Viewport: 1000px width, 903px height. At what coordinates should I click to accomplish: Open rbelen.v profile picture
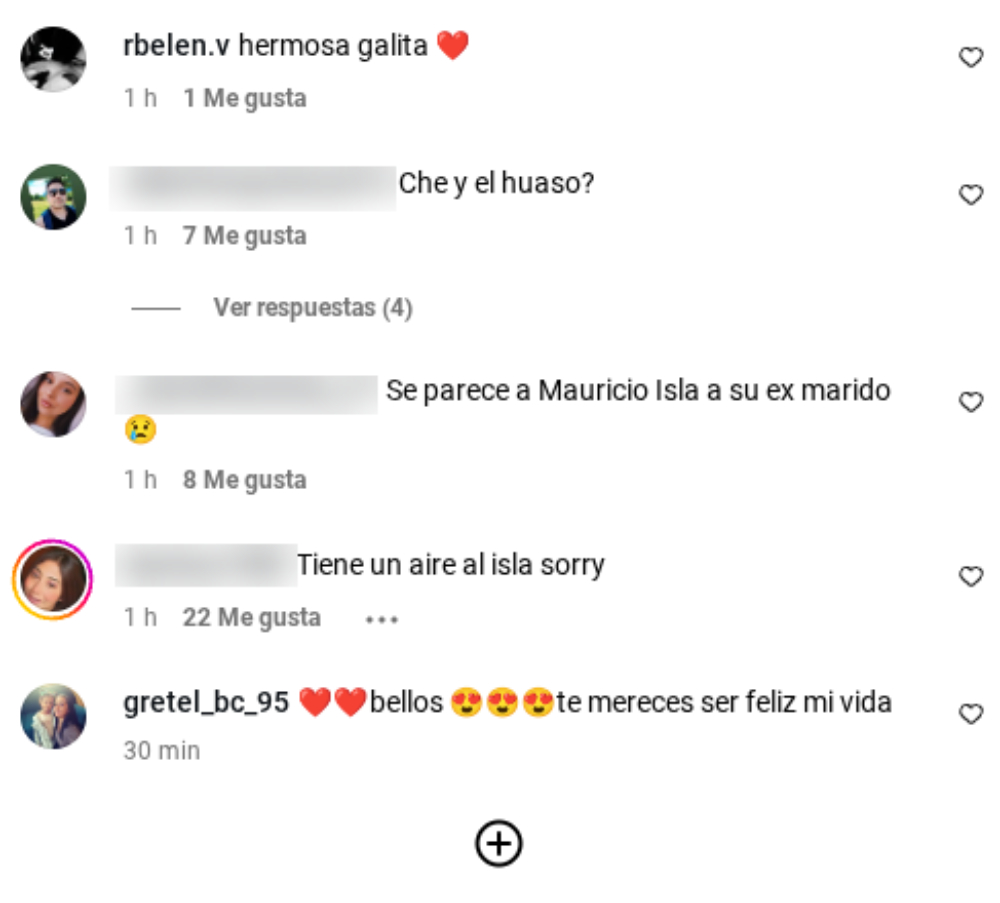[x=53, y=59]
